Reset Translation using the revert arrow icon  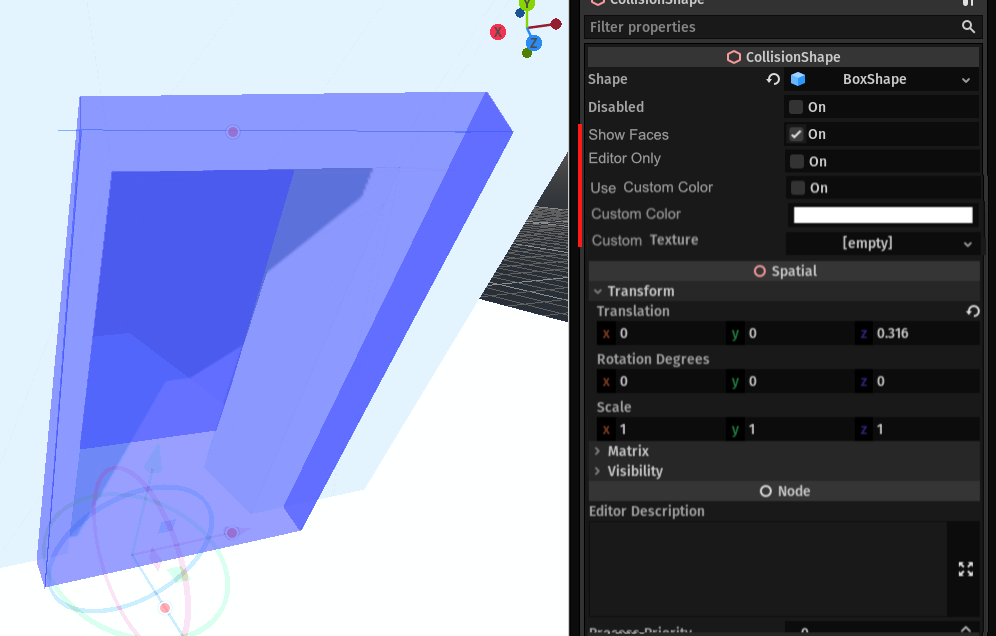click(x=972, y=311)
